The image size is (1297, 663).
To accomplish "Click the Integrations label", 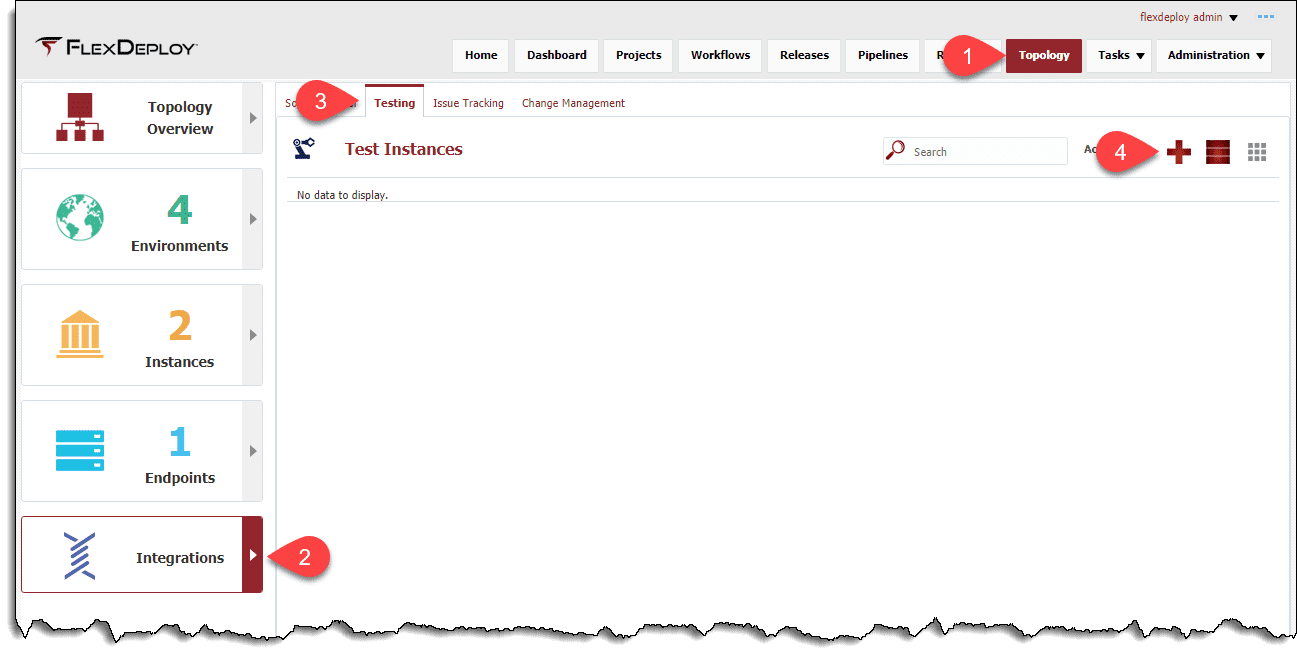I will 180,558.
